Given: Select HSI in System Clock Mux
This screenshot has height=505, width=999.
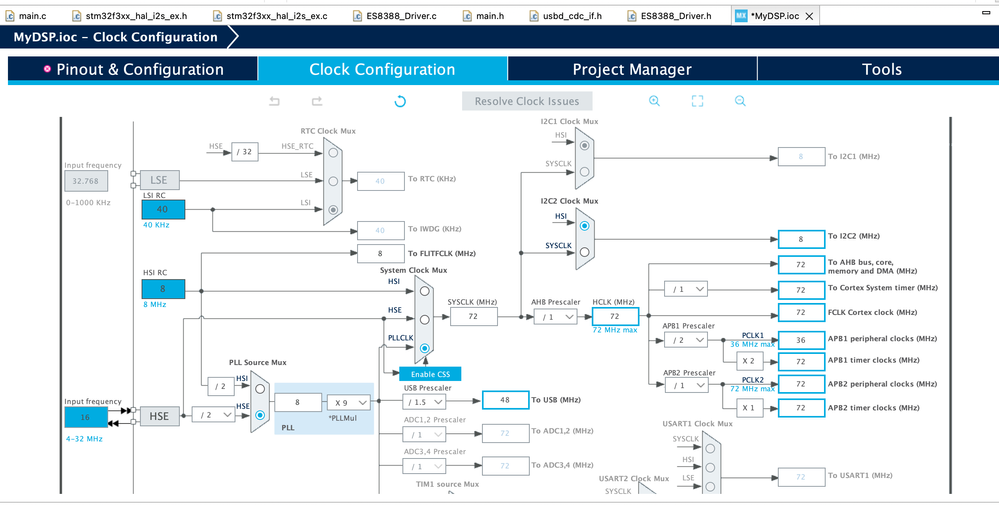Looking at the screenshot, I should [424, 291].
